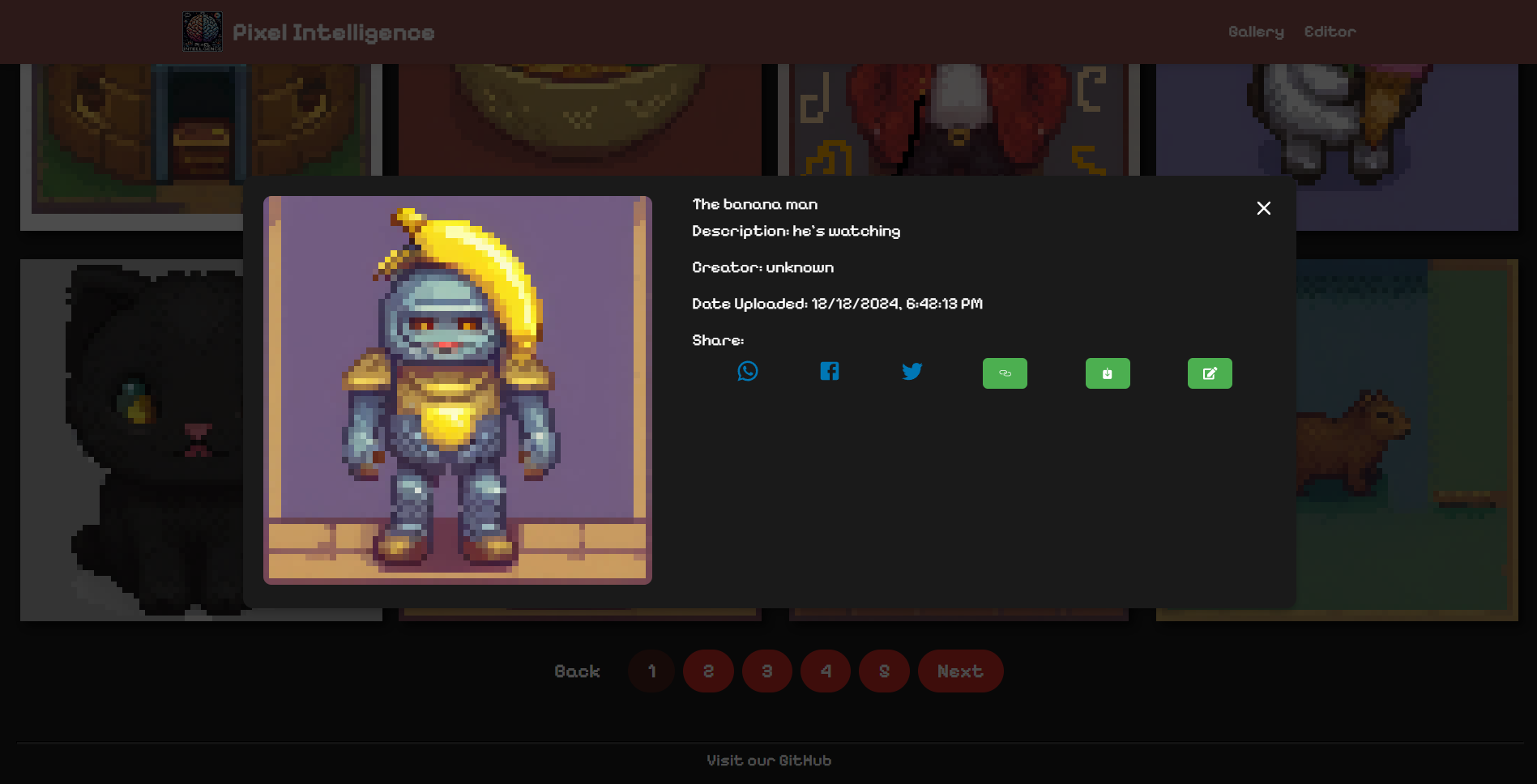Screen dimensions: 1537x784
Task: Click the Pixel Intelligence brain logo
Action: 203,32
